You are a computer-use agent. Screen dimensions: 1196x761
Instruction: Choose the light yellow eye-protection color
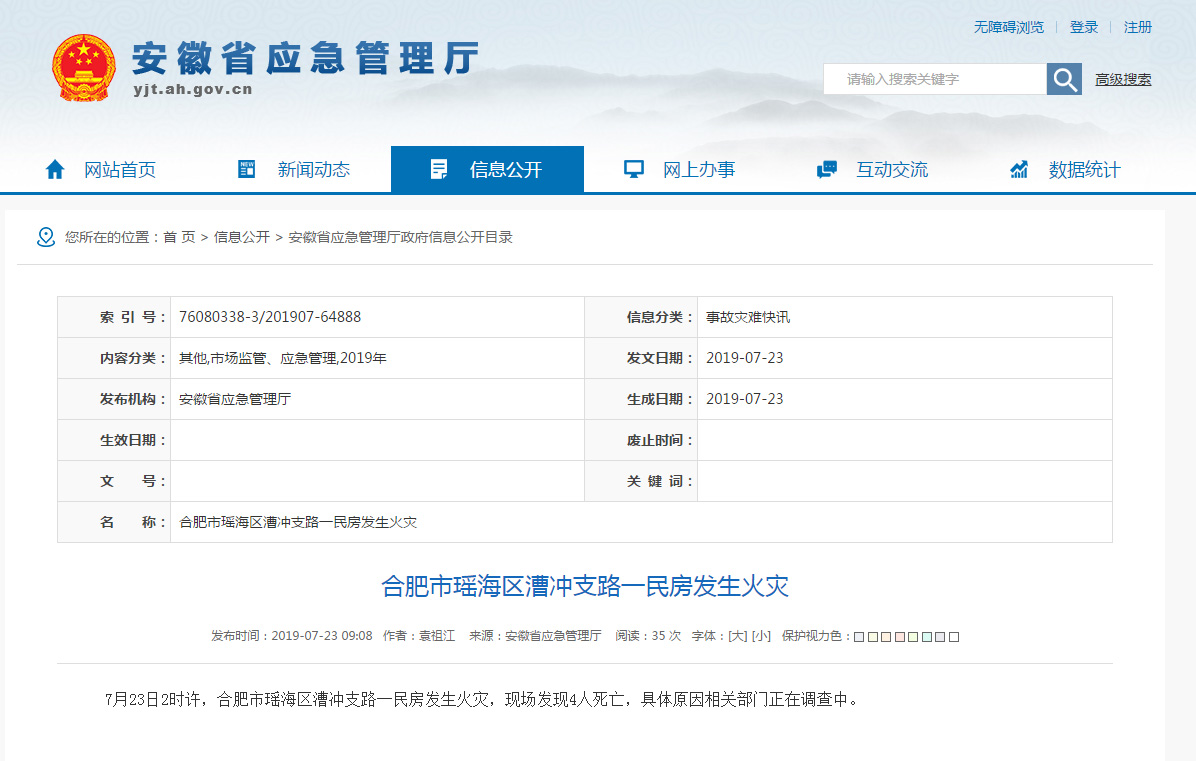[872, 637]
